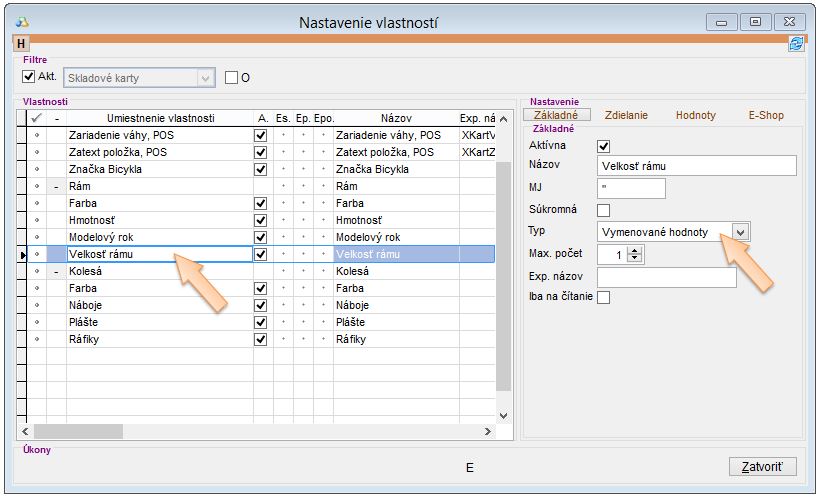Open the Typ dropdown list
Image resolution: width=819 pixels, height=497 pixels.
pyautogui.click(x=740, y=232)
